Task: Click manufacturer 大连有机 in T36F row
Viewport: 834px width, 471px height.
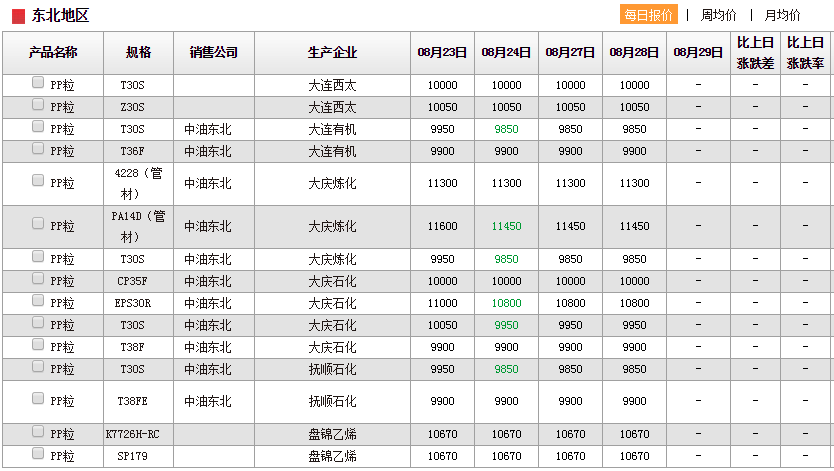Action: click(x=332, y=152)
